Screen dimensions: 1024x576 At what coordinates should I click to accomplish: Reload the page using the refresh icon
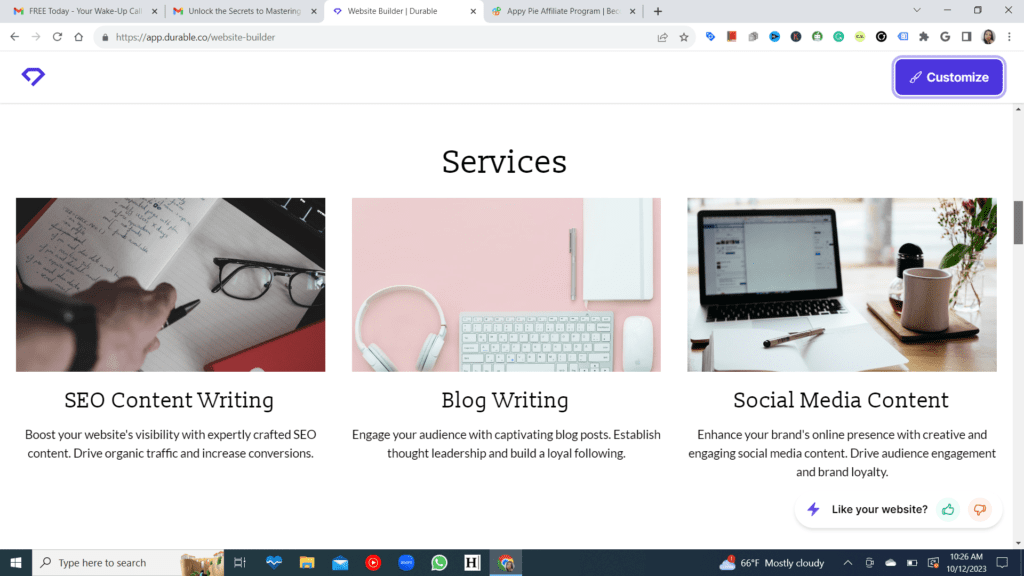pos(57,37)
